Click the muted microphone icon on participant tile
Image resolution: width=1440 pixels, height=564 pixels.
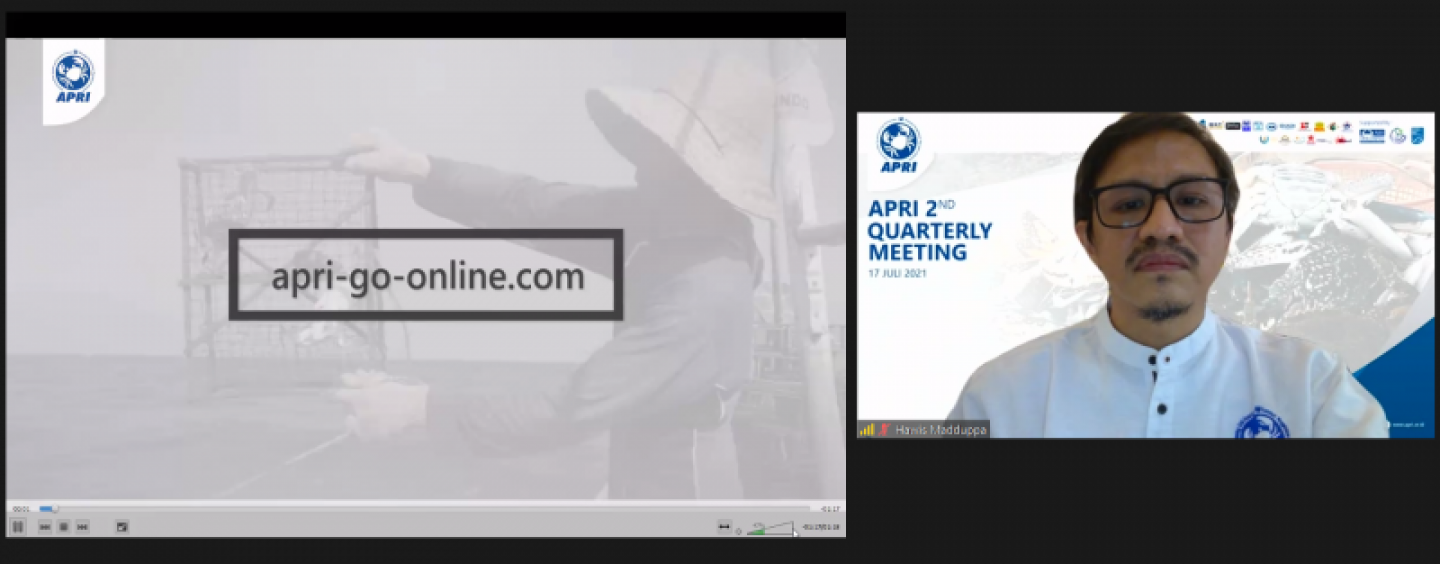[884, 430]
